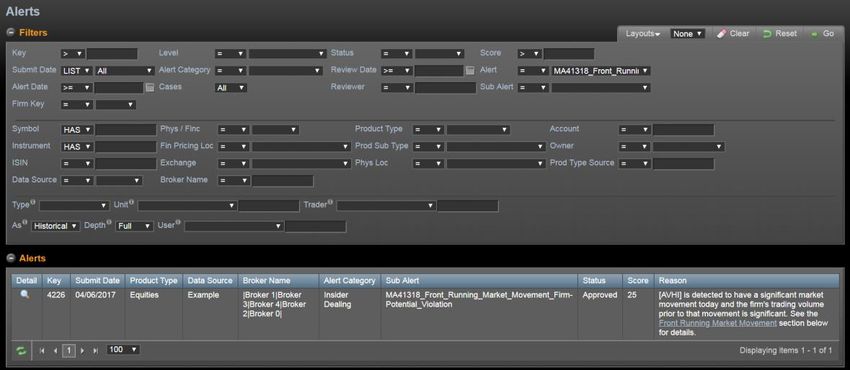
Task: Collapse the Filters section
Action: (x=10, y=33)
